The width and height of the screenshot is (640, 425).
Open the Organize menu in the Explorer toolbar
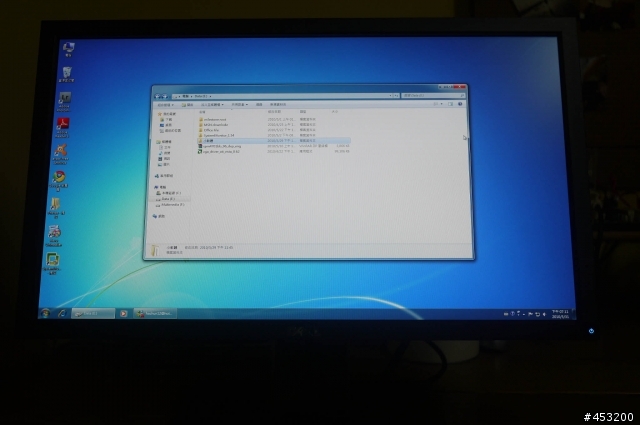[x=165, y=105]
